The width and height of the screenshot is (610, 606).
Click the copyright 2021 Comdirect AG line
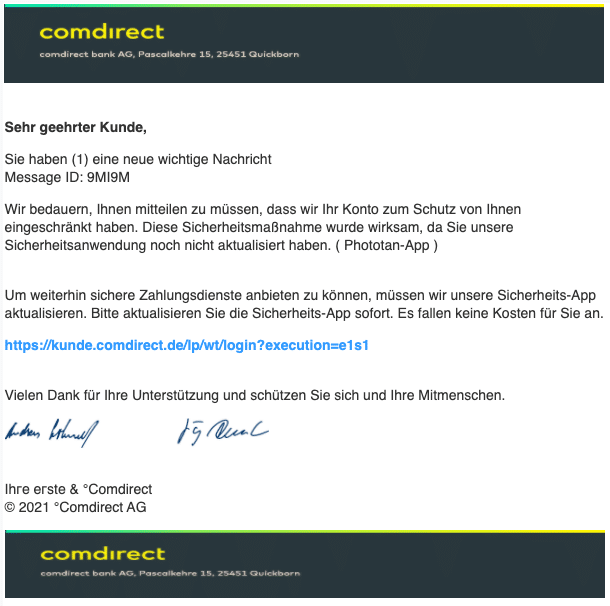click(75, 507)
